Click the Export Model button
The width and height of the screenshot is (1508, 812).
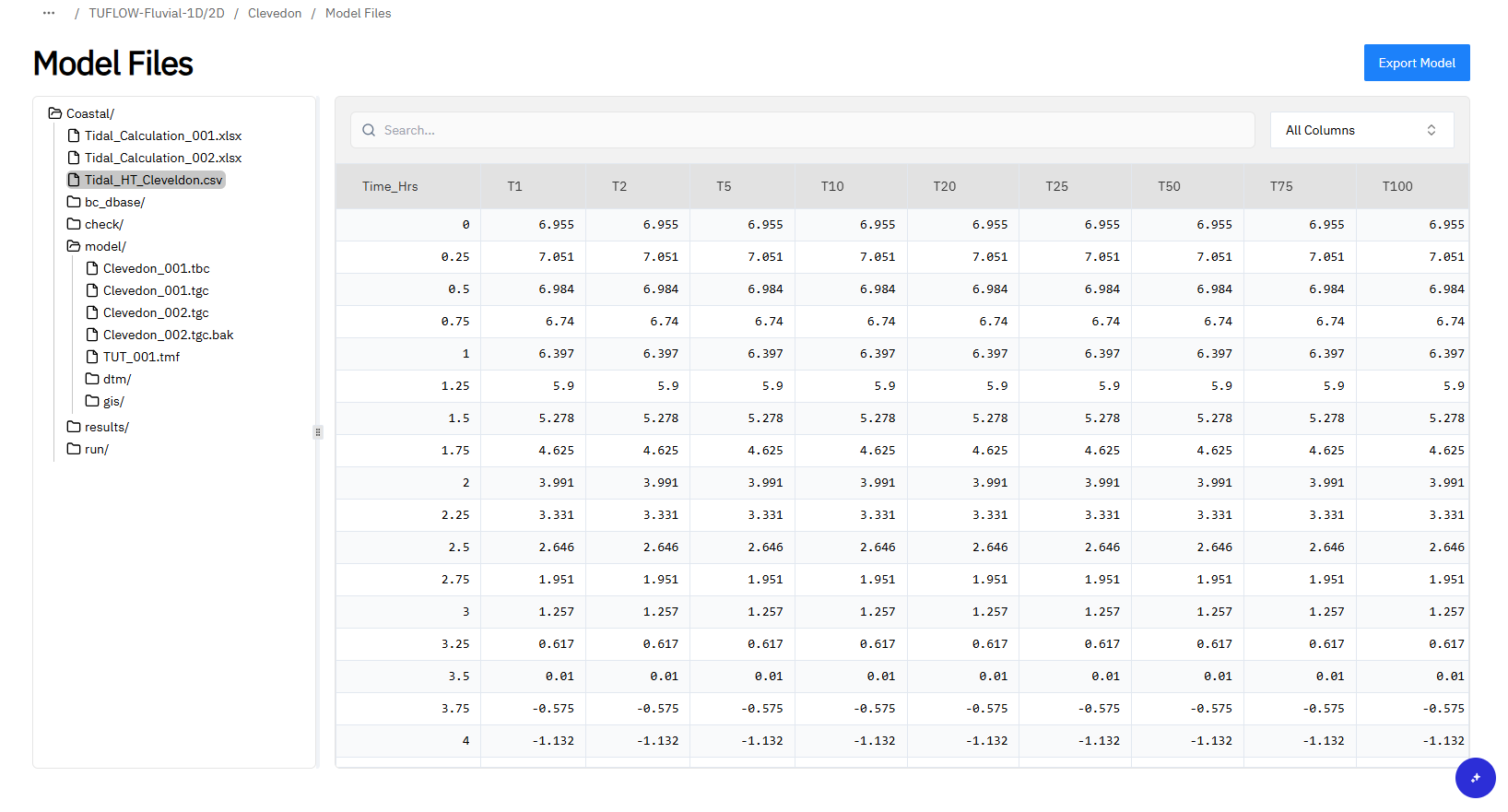pyautogui.click(x=1417, y=63)
